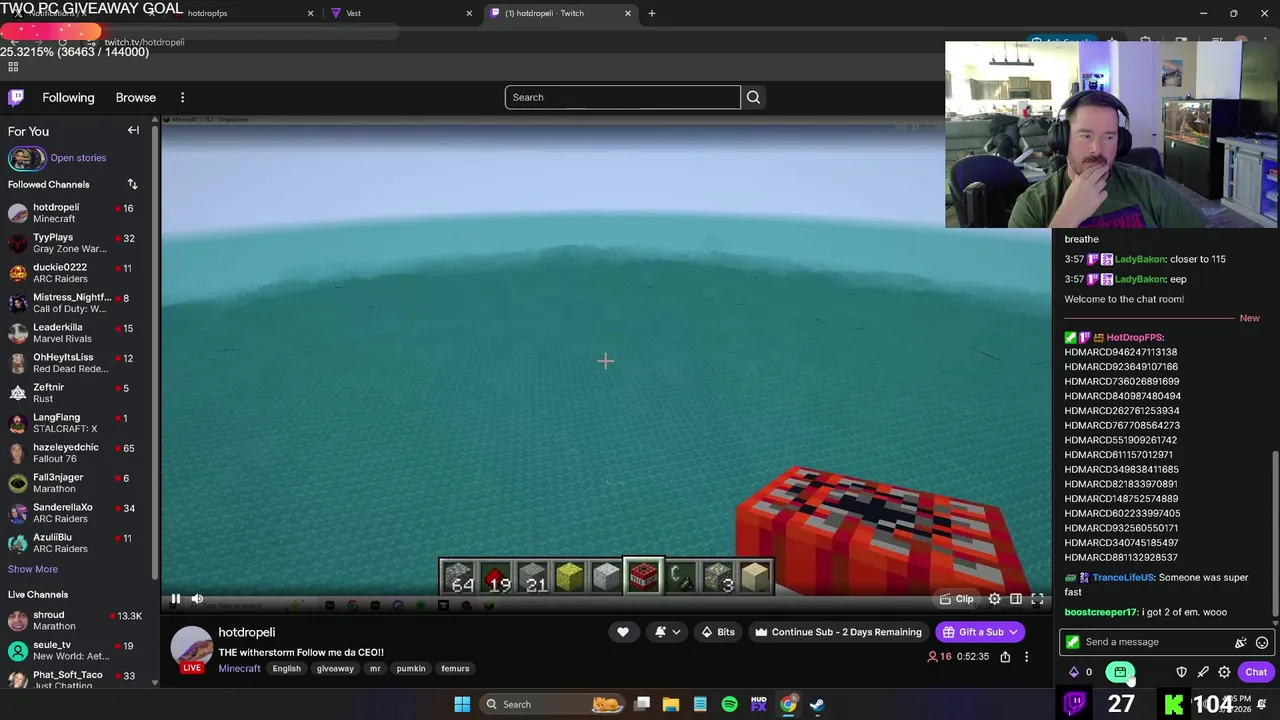Click the search magnifier button
Viewport: 1280px width, 720px height.
[x=753, y=97]
